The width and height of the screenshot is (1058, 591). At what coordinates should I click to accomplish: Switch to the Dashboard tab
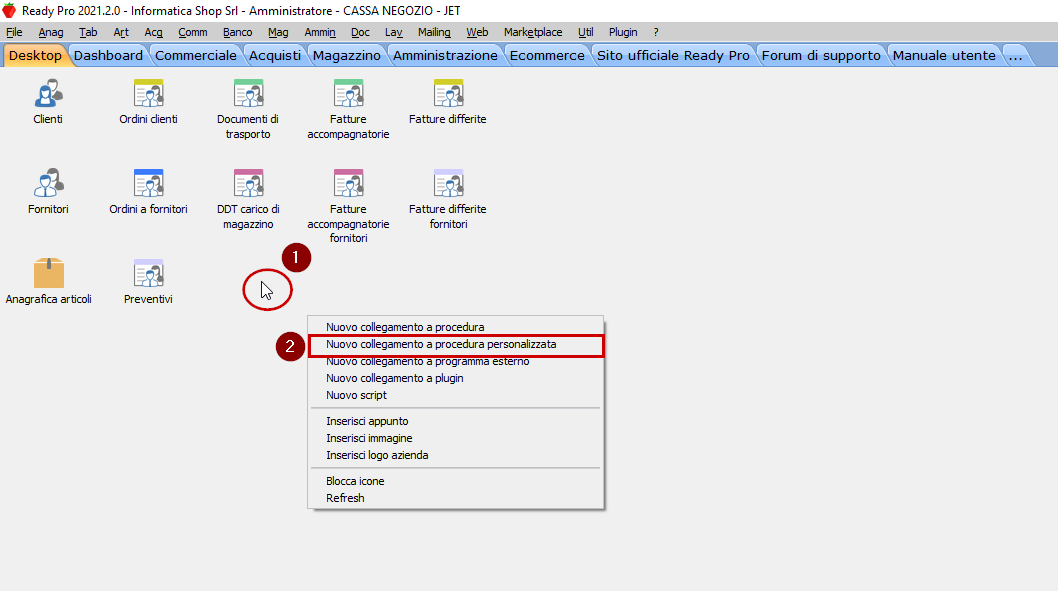coord(109,55)
